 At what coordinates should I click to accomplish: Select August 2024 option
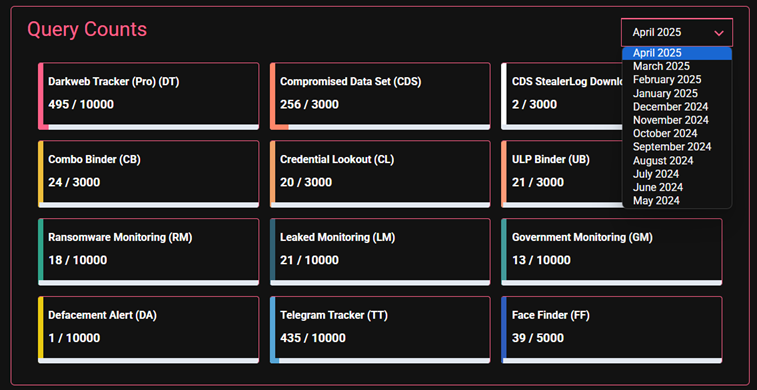point(677,160)
